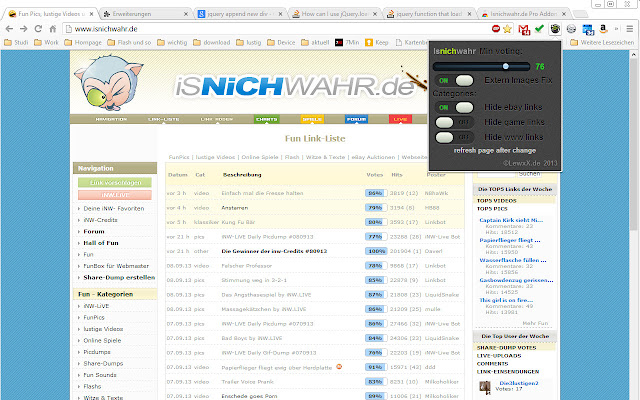Open the Amazon extension icon

[603, 29]
